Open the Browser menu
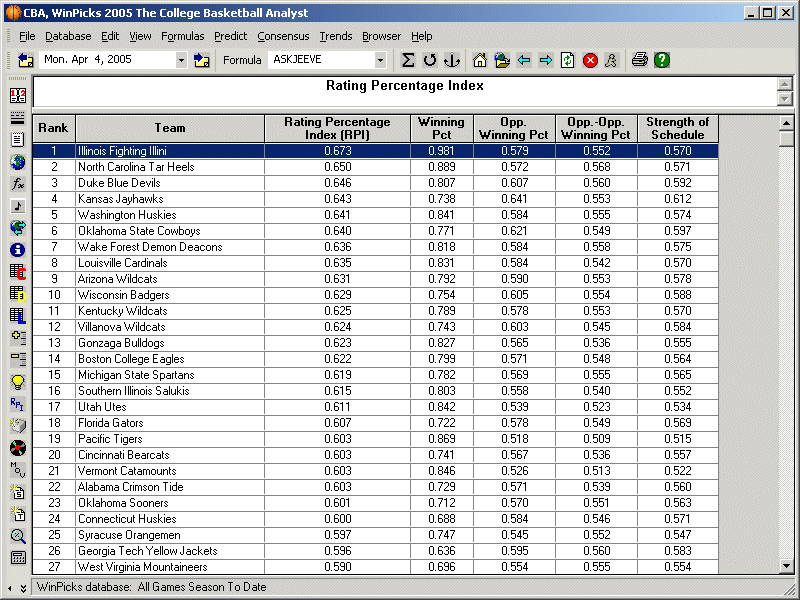Image resolution: width=800 pixels, height=600 pixels. tap(382, 36)
